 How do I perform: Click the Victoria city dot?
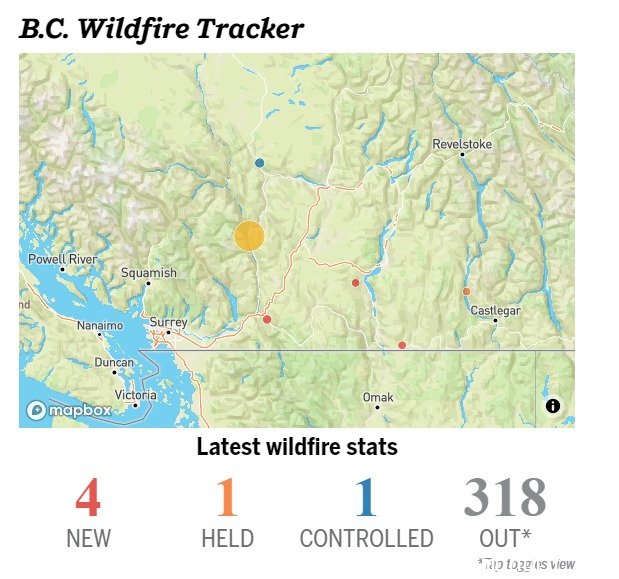coord(135,405)
